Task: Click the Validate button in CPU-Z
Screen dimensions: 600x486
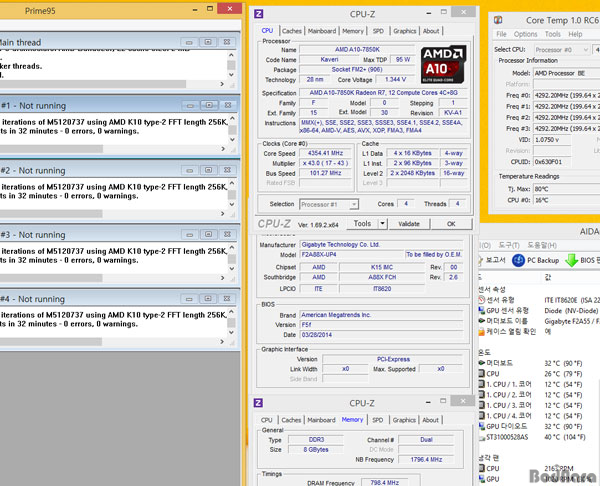Action: (x=409, y=224)
